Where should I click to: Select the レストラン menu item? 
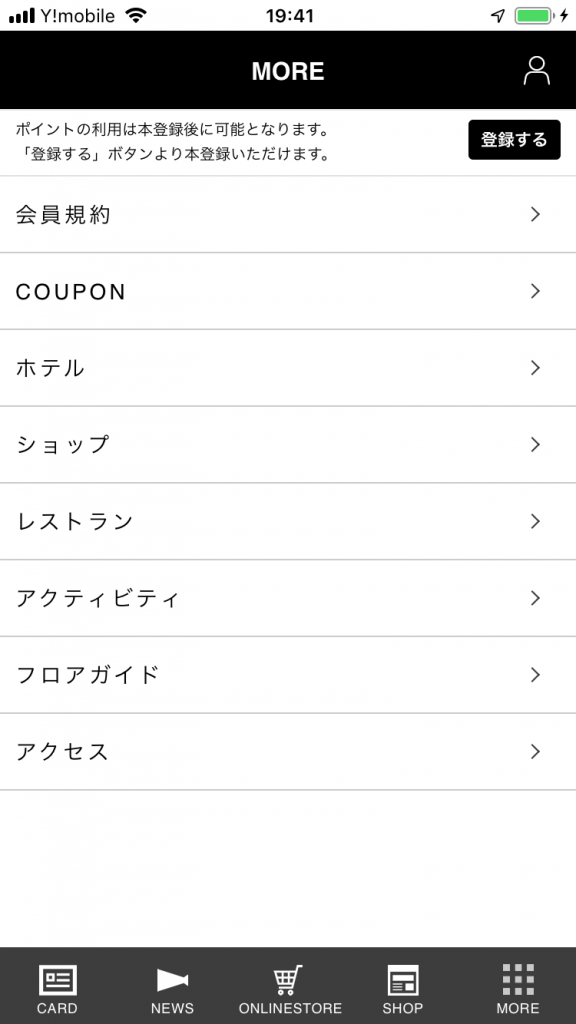[x=288, y=521]
